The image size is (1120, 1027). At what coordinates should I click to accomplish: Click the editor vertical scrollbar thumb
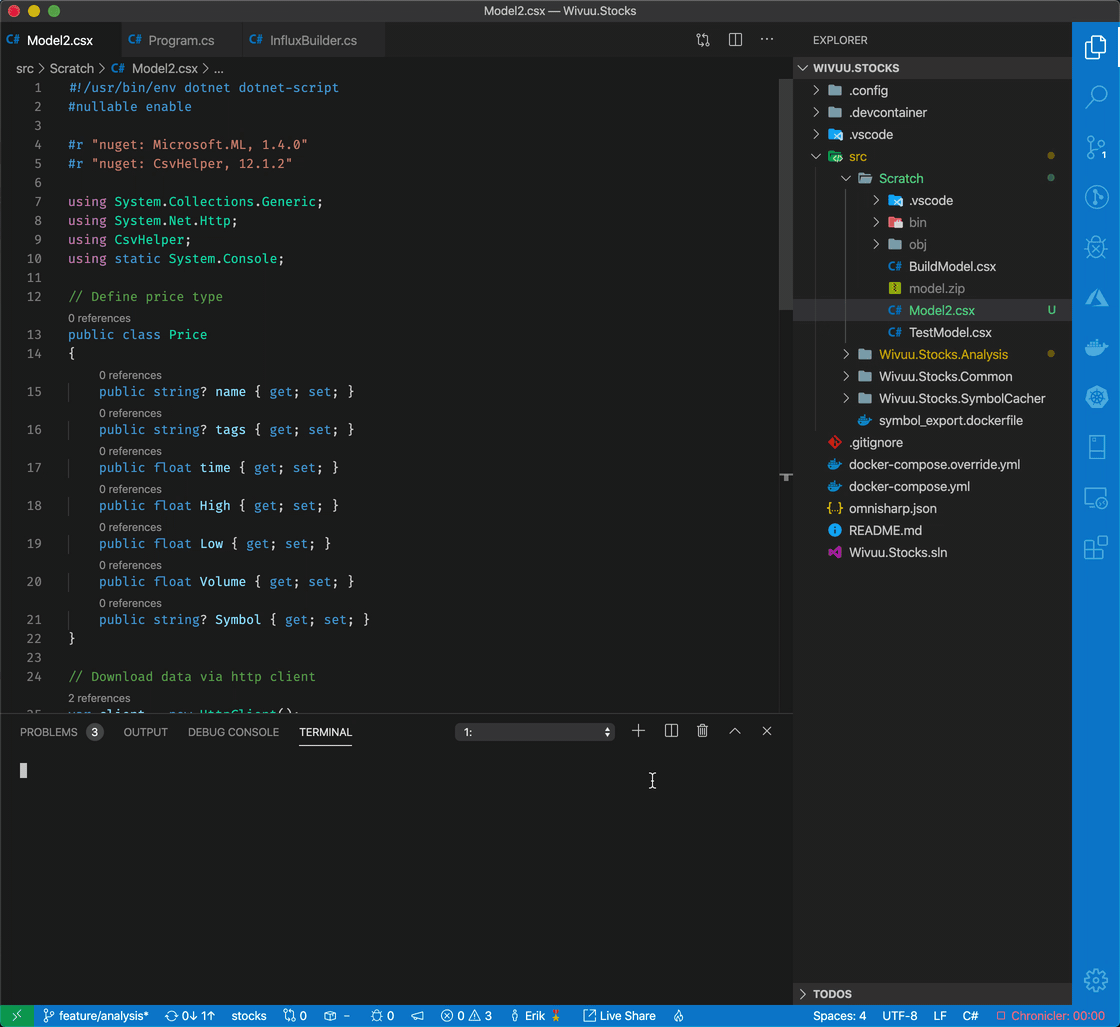[786, 194]
